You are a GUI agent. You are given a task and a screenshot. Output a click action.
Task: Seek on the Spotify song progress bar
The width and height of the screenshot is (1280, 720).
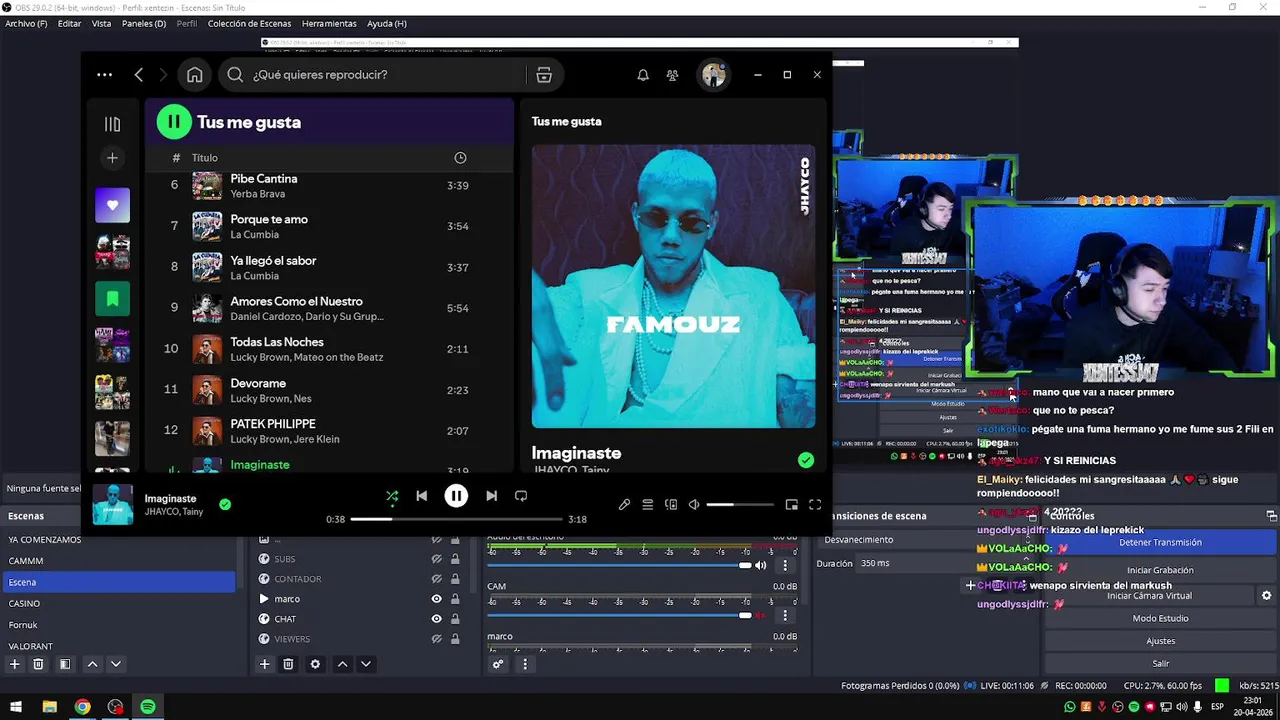point(456,519)
